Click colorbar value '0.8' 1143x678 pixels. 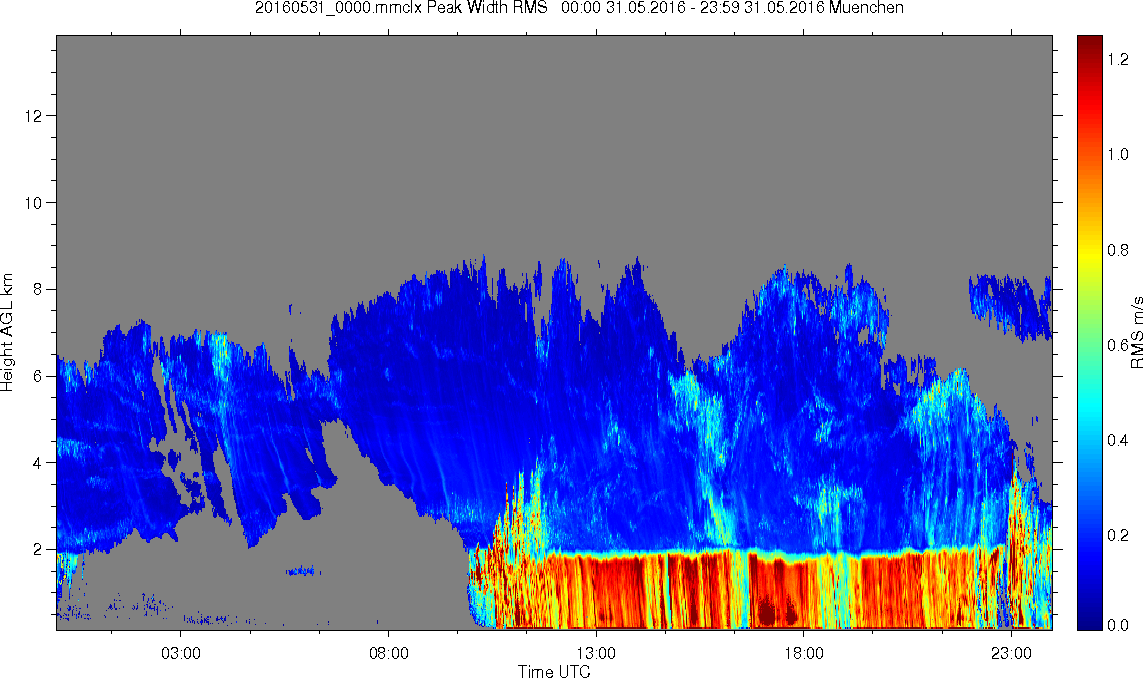pos(1117,250)
